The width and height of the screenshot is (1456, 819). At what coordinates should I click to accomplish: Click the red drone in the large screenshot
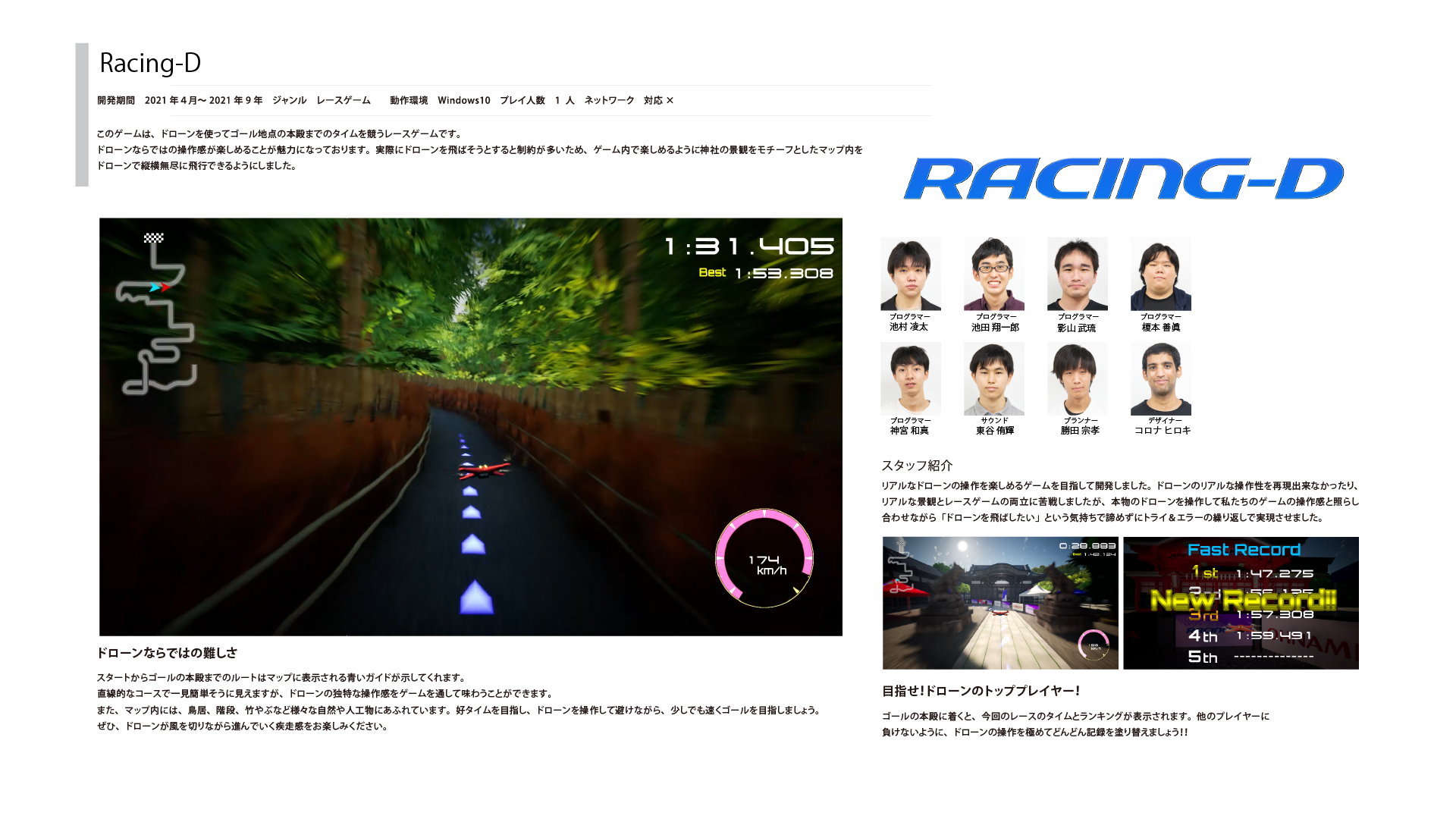point(484,470)
